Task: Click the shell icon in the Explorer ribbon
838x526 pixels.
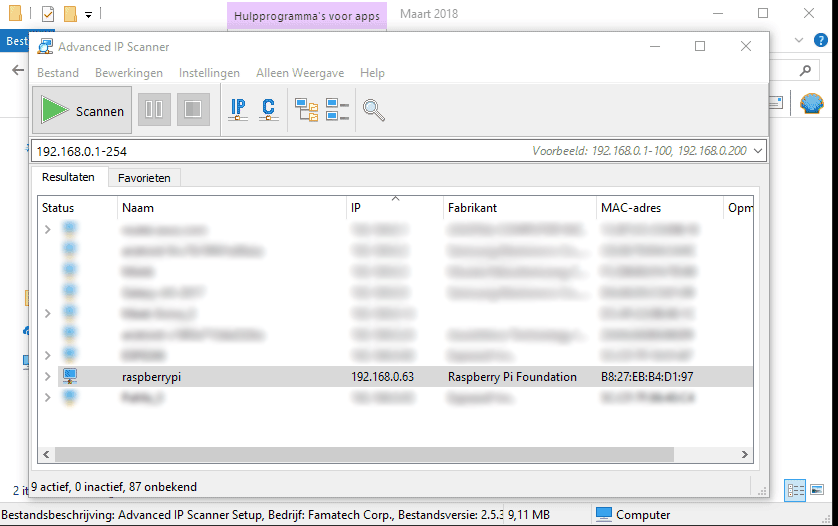Action: click(811, 103)
